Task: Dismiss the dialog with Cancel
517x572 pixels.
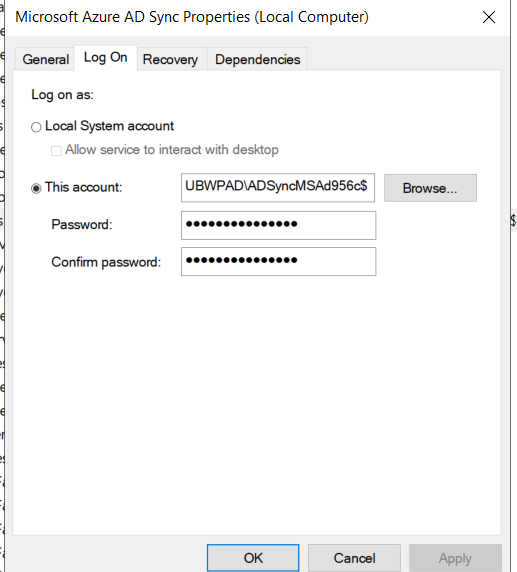Action: coord(354,558)
